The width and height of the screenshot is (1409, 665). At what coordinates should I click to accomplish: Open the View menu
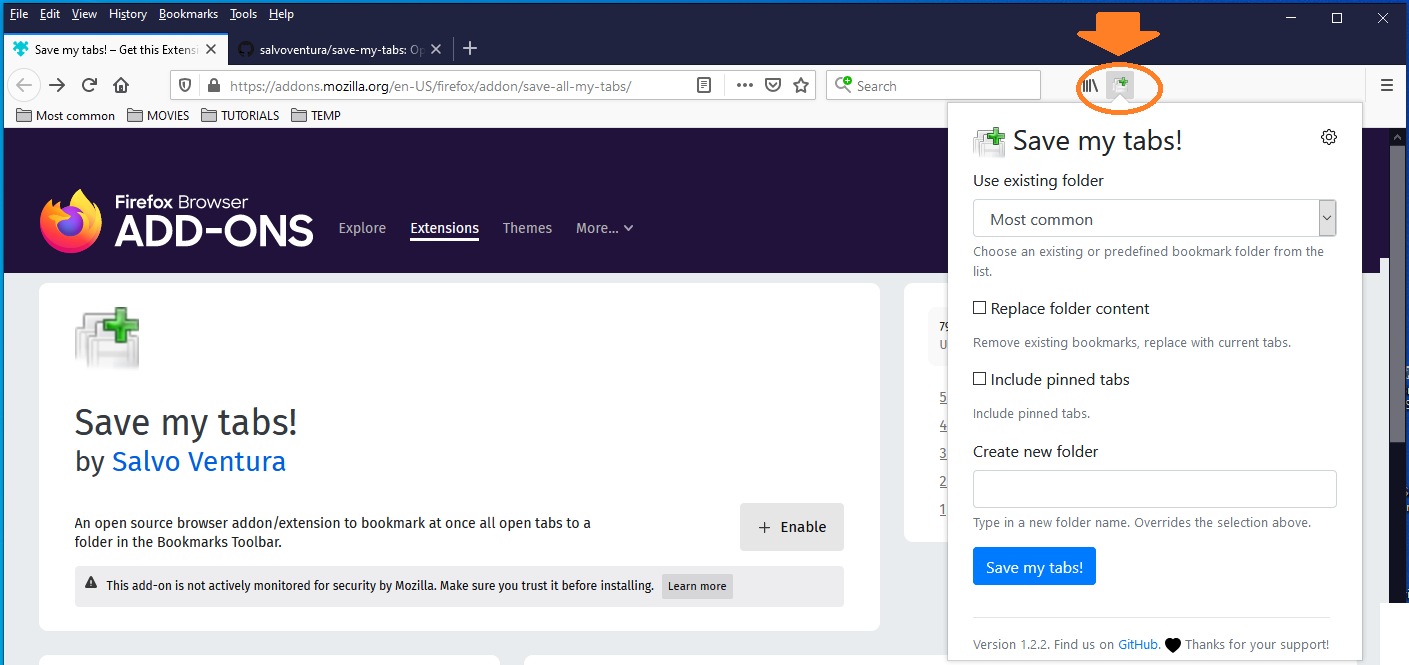(x=84, y=14)
